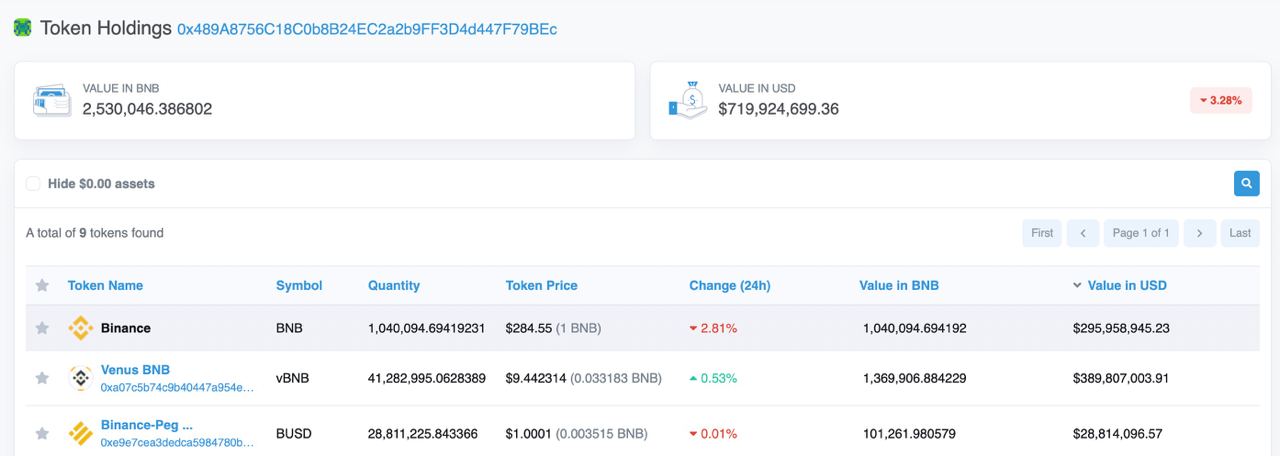Screen dimensions: 1280x456
Task: Sort by Token Name column header
Action: (x=105, y=286)
